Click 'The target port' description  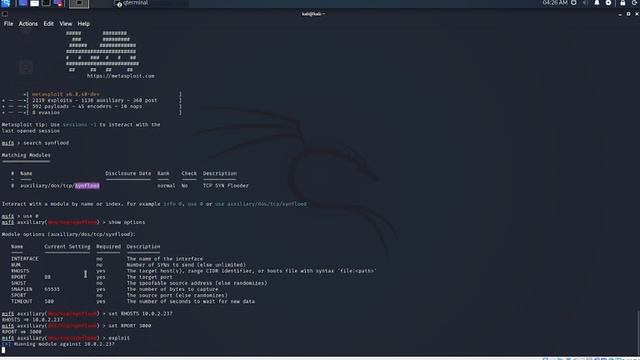tap(149, 277)
